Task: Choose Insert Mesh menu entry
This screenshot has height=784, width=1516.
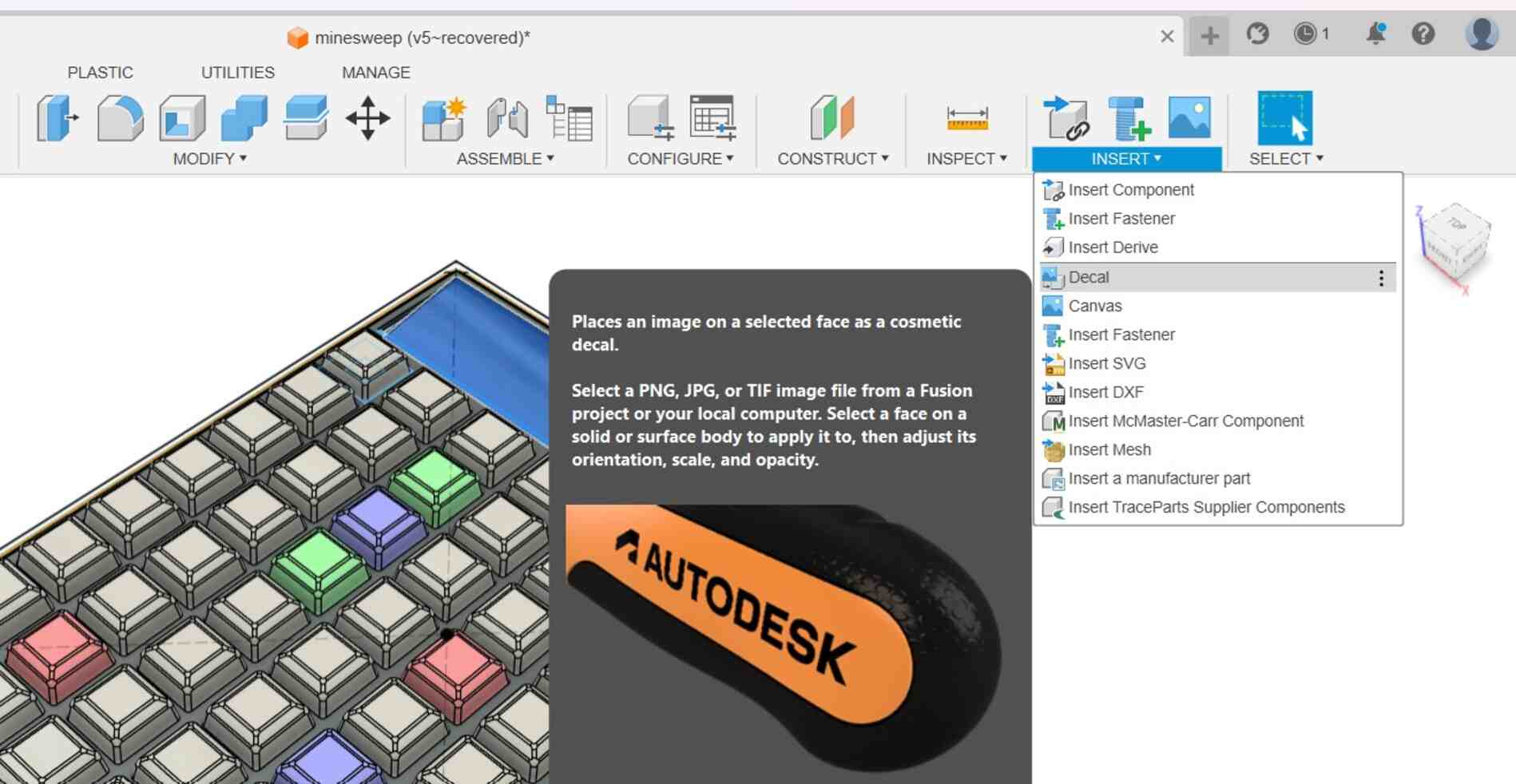Action: tap(1217, 450)
